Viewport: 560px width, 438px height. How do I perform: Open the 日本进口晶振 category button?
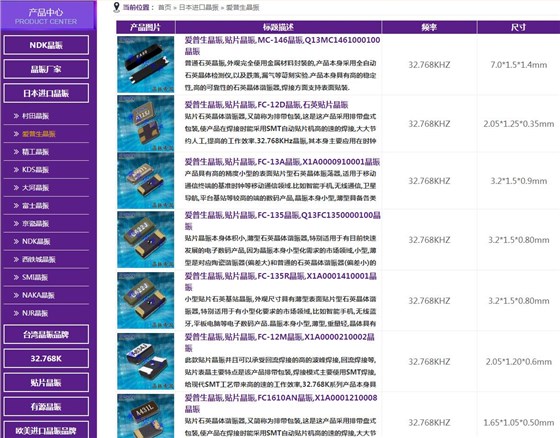tap(46, 93)
